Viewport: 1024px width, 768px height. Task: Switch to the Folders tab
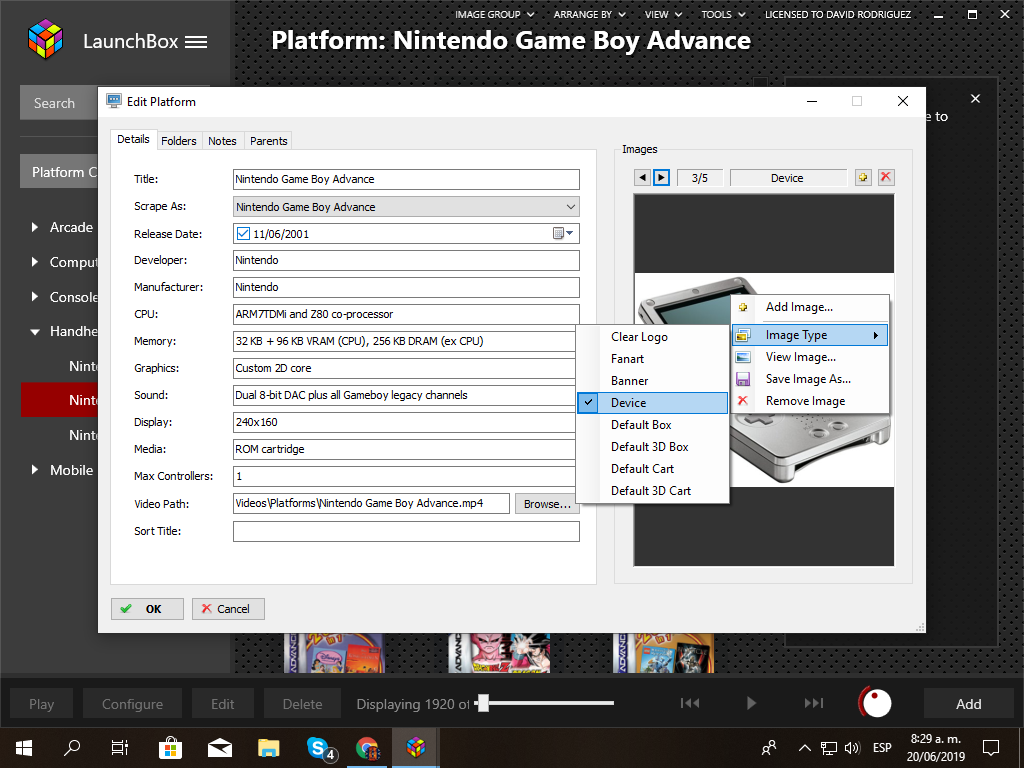click(178, 141)
